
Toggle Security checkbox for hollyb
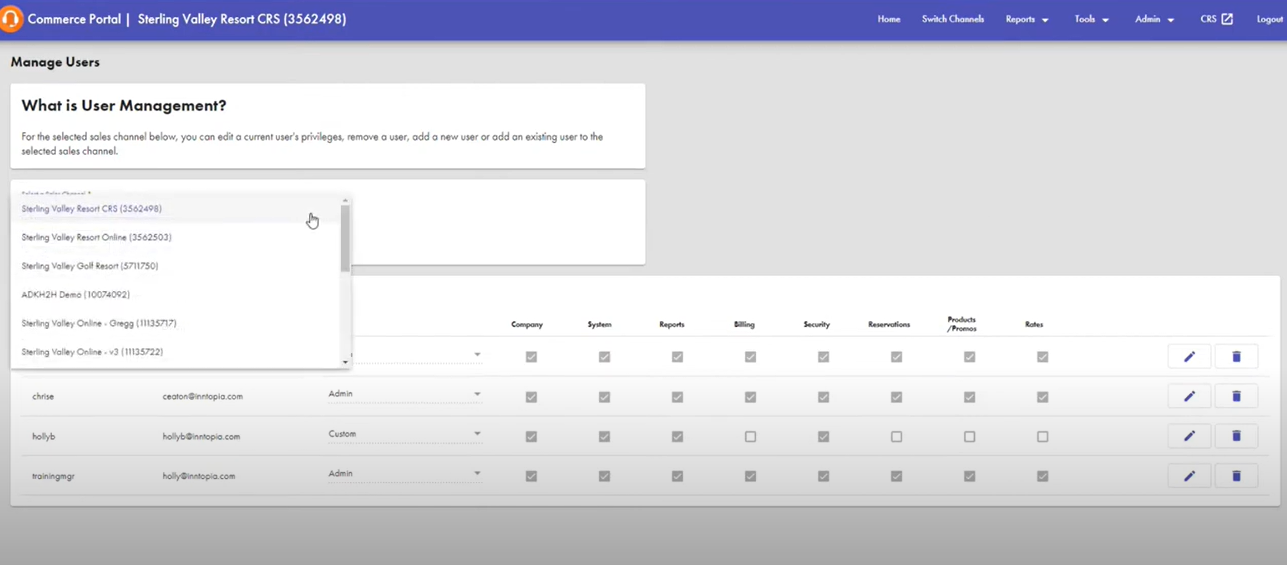pos(823,437)
